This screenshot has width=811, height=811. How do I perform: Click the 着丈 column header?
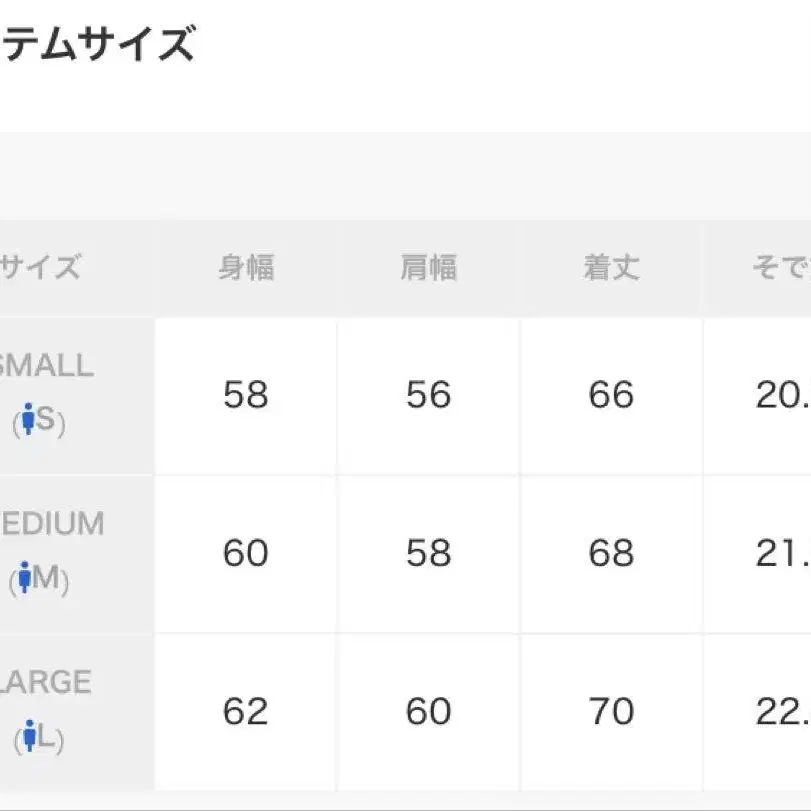coord(611,268)
